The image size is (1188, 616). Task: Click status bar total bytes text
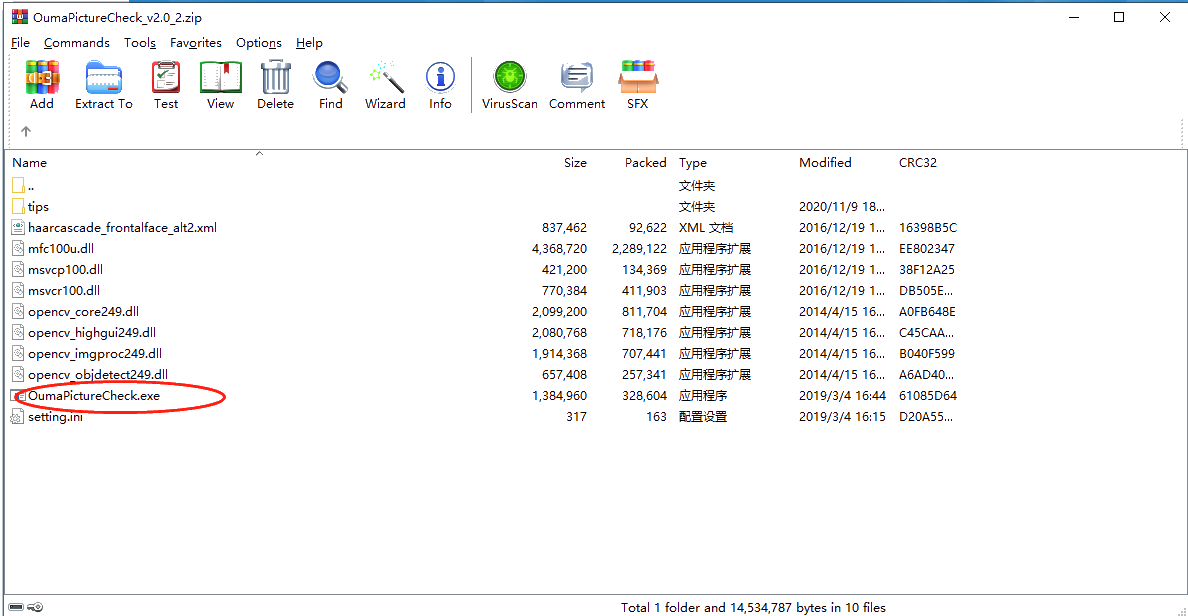[x=753, y=607]
